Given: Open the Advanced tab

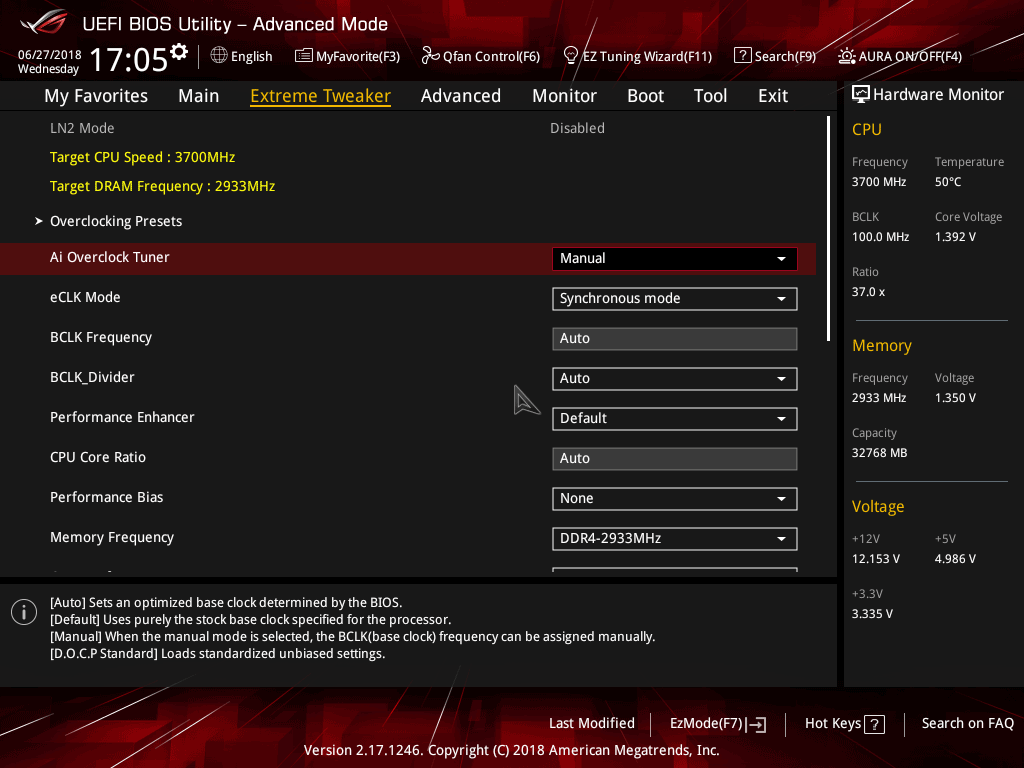Looking at the screenshot, I should tap(461, 96).
